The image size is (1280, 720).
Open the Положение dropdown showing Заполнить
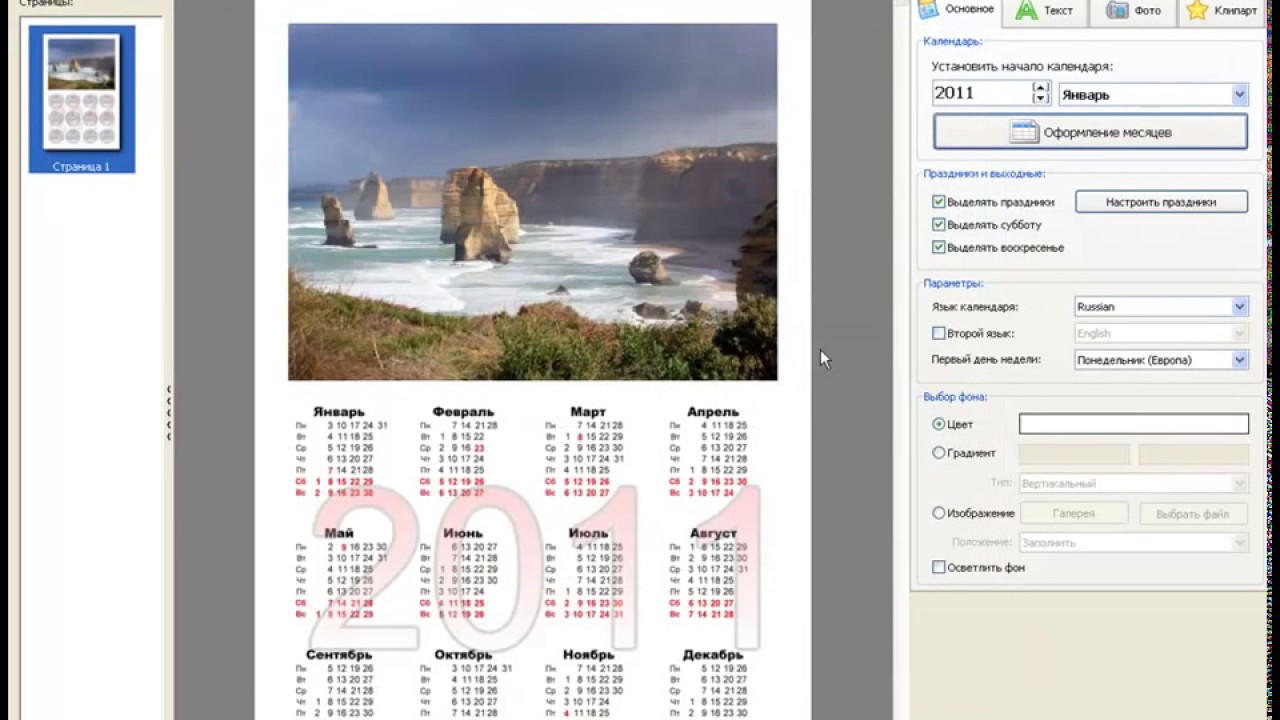(1134, 542)
